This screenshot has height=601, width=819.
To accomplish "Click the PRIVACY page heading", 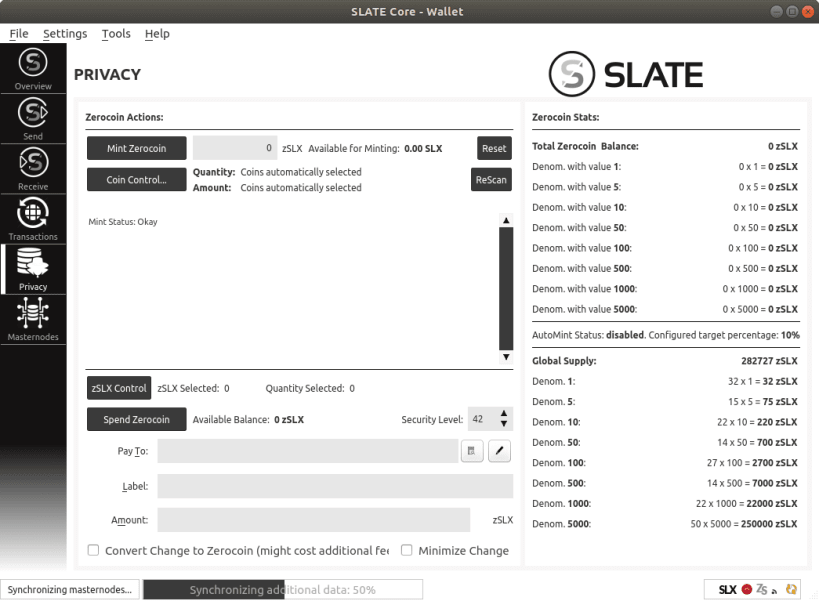I will pos(107,75).
